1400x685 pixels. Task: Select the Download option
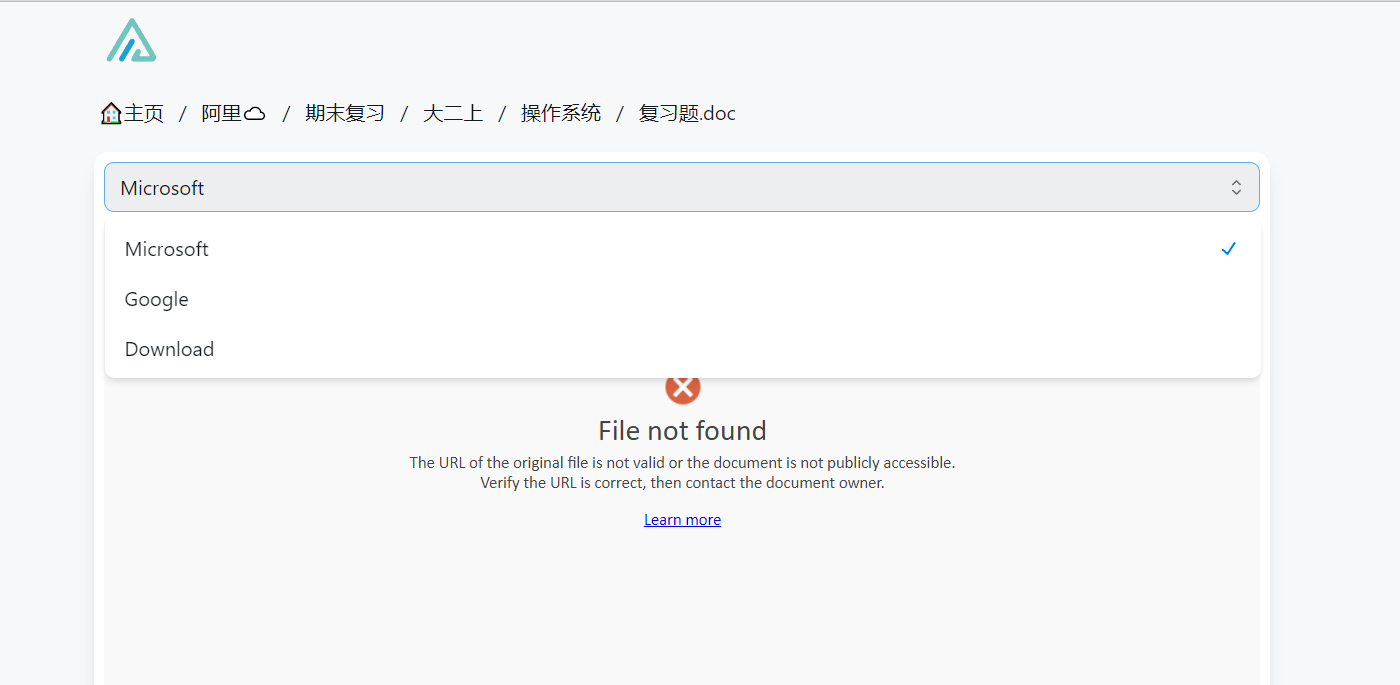[x=682, y=349]
